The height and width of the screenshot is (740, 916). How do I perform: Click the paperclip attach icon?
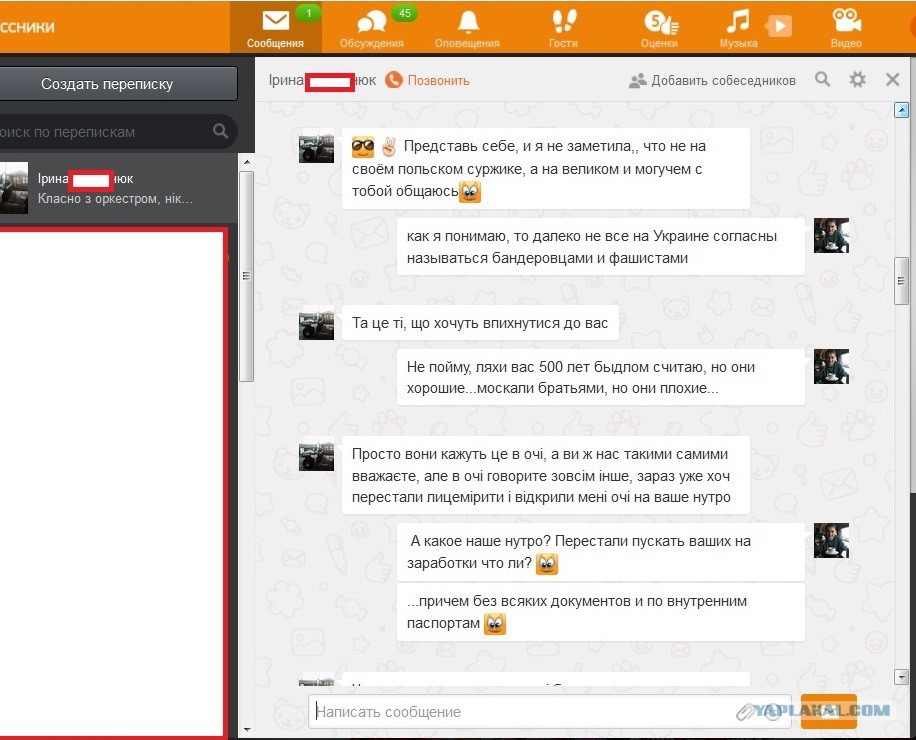point(746,712)
